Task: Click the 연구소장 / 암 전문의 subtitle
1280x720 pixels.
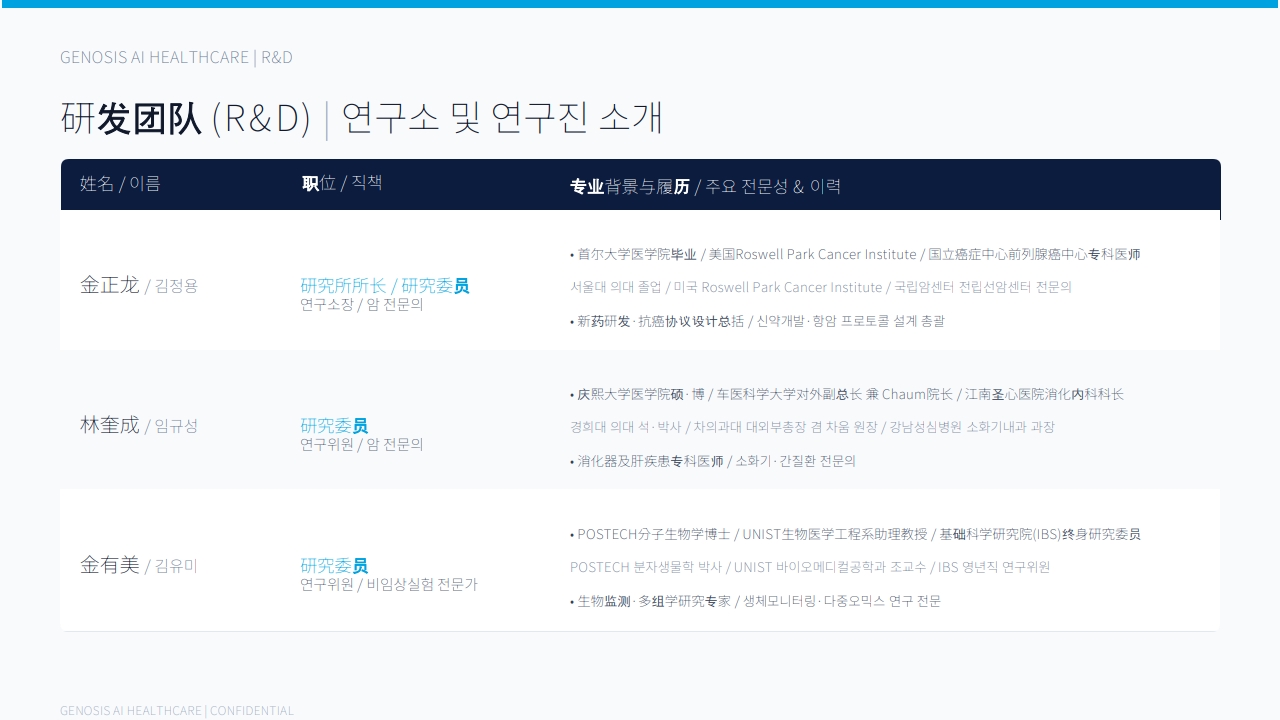Action: coord(362,304)
